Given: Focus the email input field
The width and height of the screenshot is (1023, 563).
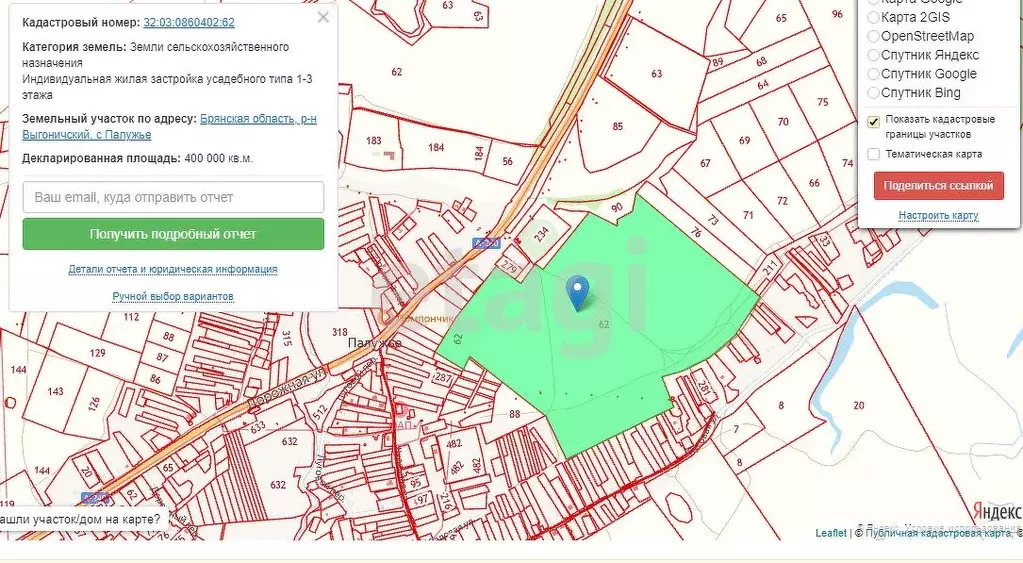Looking at the screenshot, I should [x=173, y=197].
